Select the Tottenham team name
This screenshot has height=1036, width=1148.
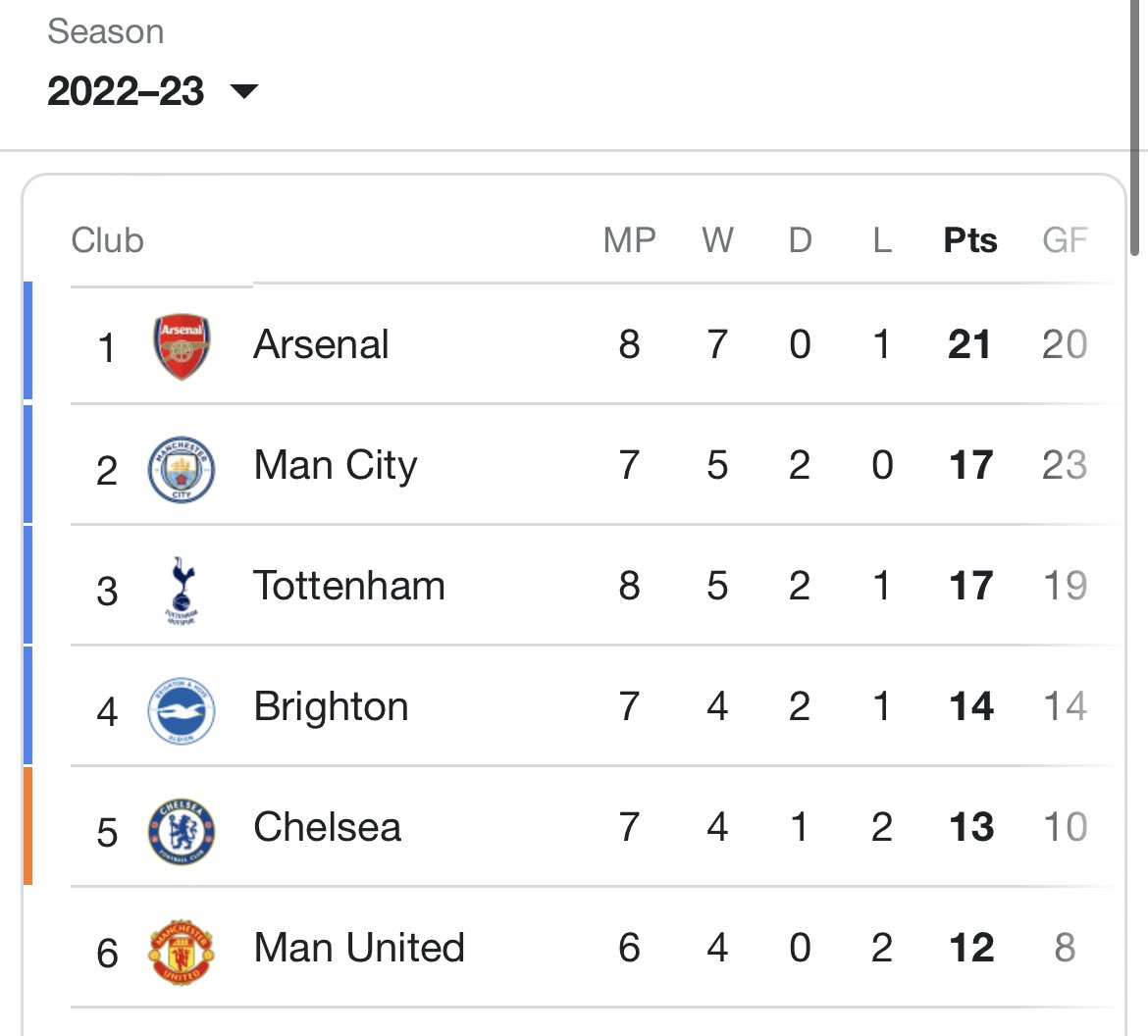(348, 586)
